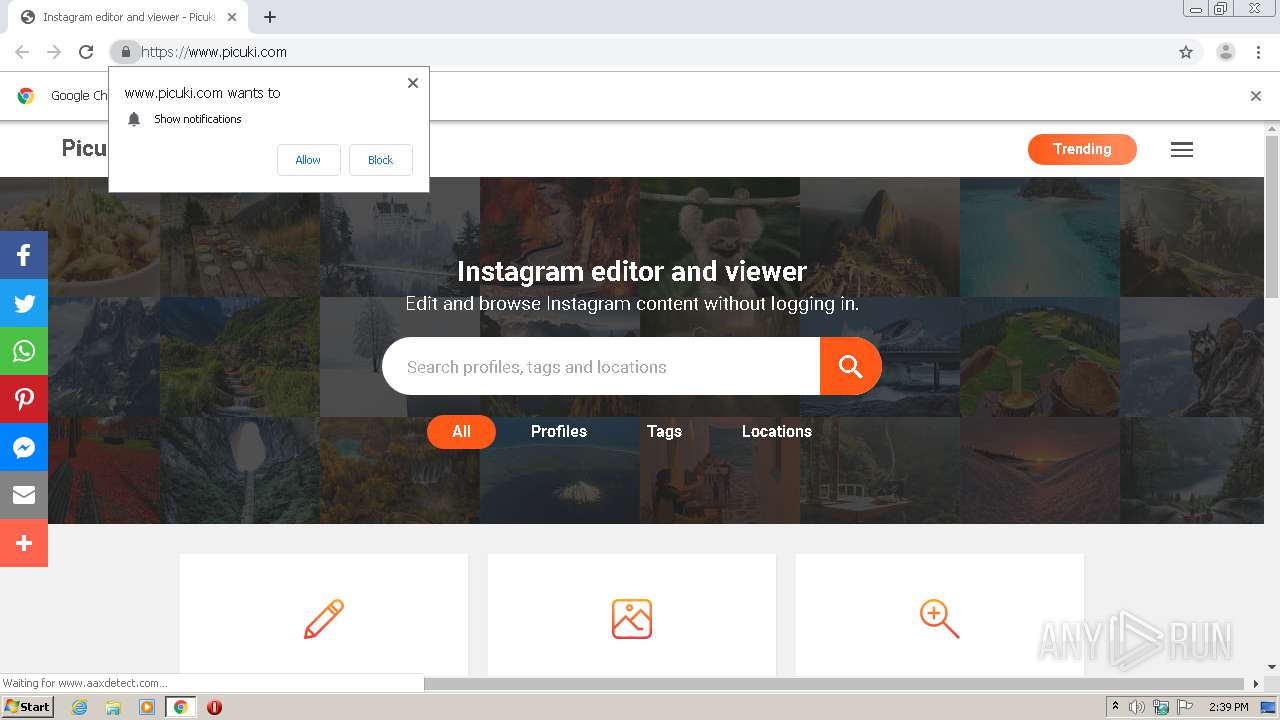Image resolution: width=1280 pixels, height=720 pixels.
Task: Select the Tags search filter
Action: (664, 432)
